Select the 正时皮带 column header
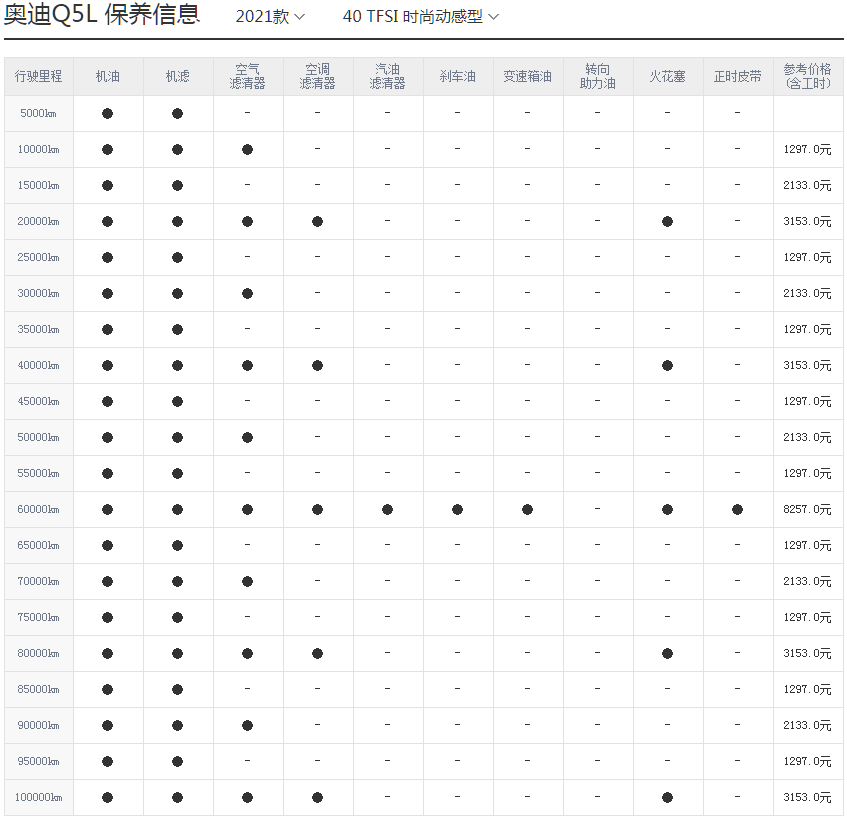 pos(737,77)
